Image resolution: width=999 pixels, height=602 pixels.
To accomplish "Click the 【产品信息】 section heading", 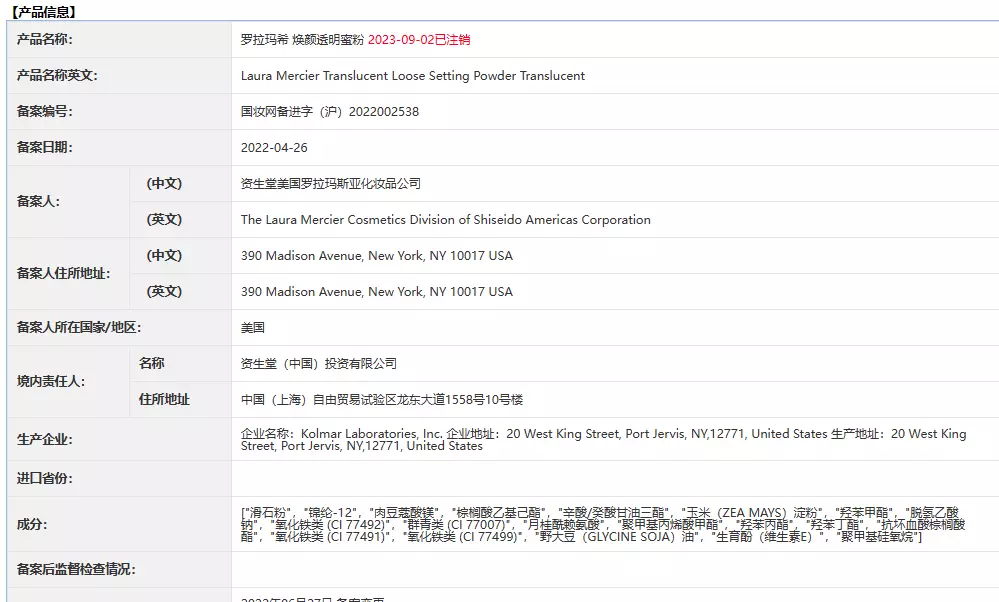I will pos(43,12).
